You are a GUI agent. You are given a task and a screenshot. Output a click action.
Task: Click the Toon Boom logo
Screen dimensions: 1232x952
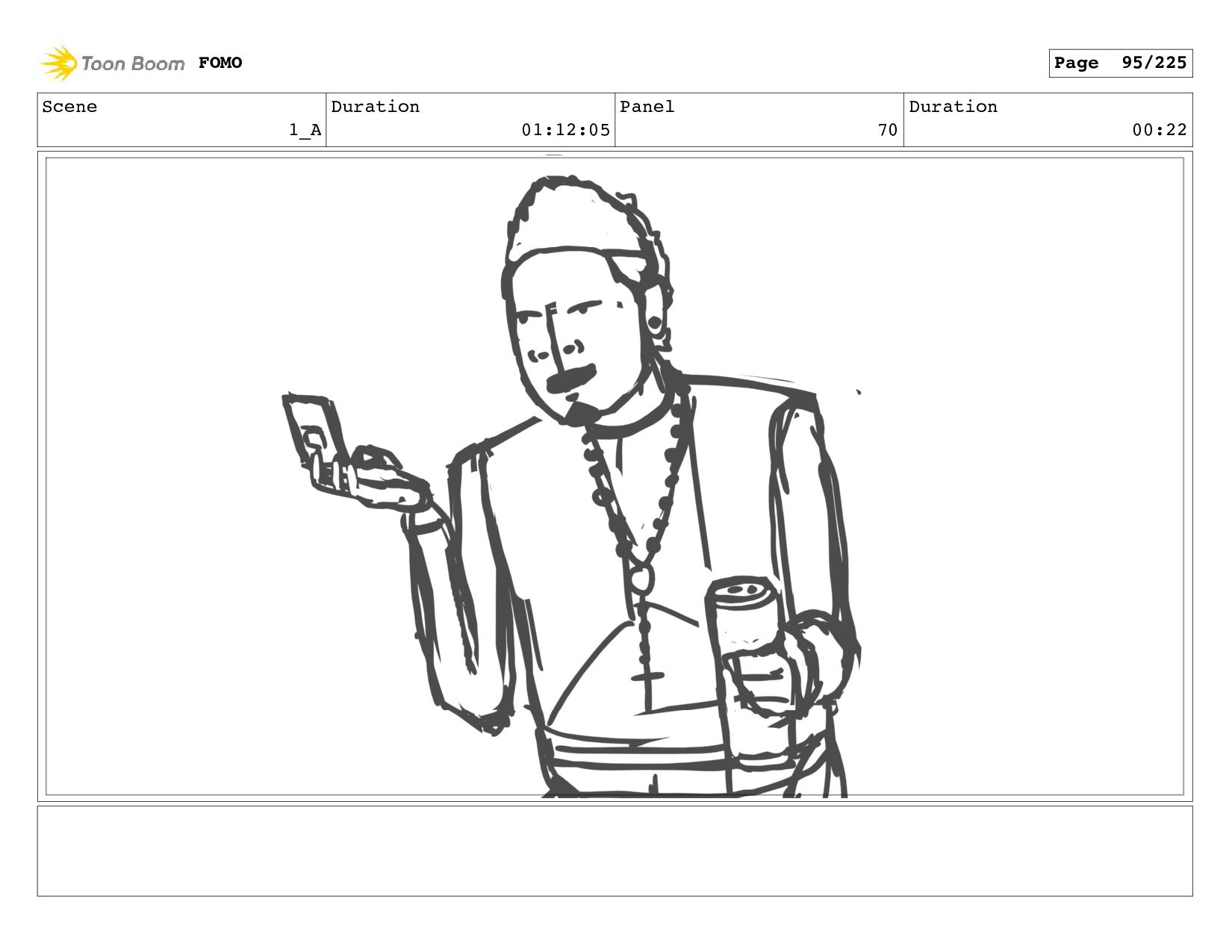pyautogui.click(x=112, y=63)
